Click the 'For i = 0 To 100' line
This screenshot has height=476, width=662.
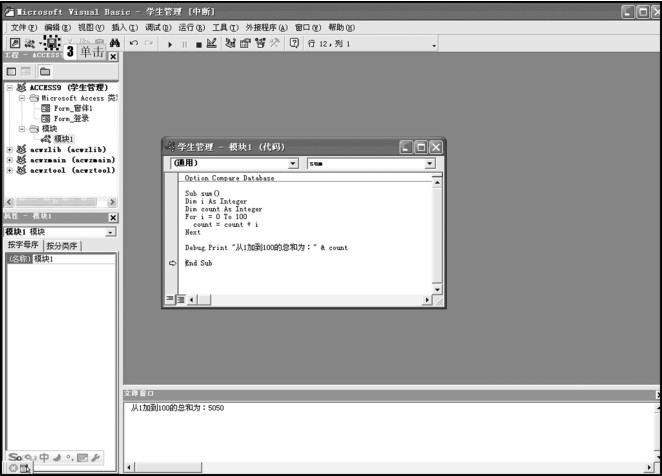(x=216, y=217)
